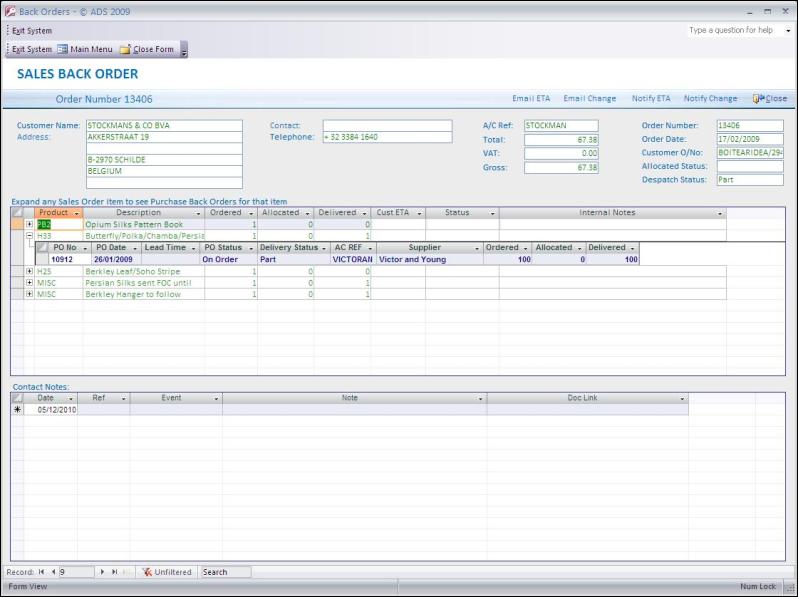
Task: Click the Close door icon in header
Action: tap(758, 99)
